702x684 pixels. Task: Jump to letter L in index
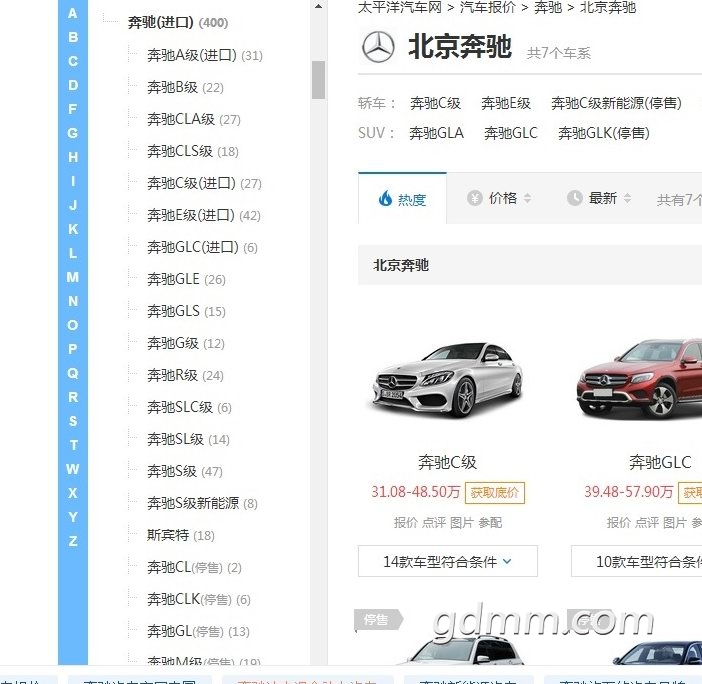coord(73,253)
